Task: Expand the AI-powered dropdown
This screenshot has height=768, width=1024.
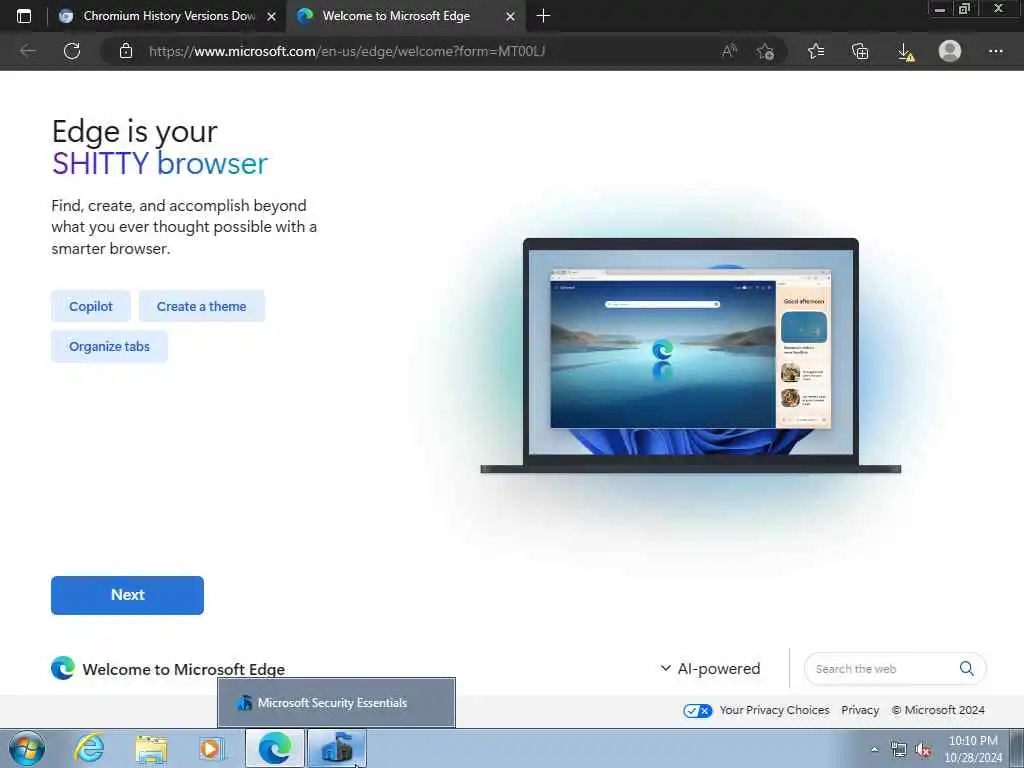Action: tap(710, 669)
